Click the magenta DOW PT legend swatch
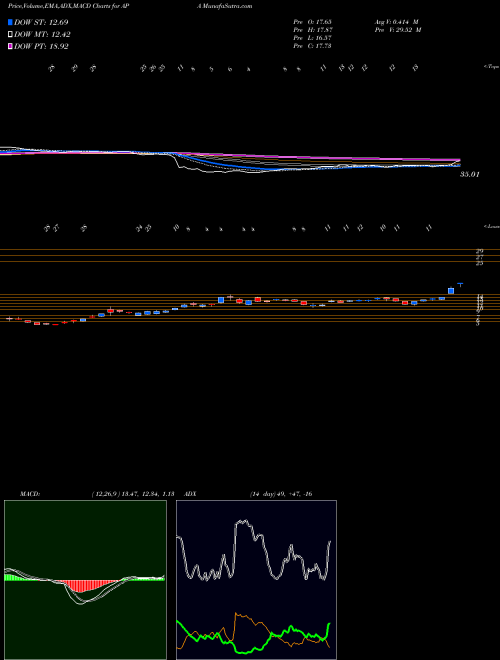 11,46
